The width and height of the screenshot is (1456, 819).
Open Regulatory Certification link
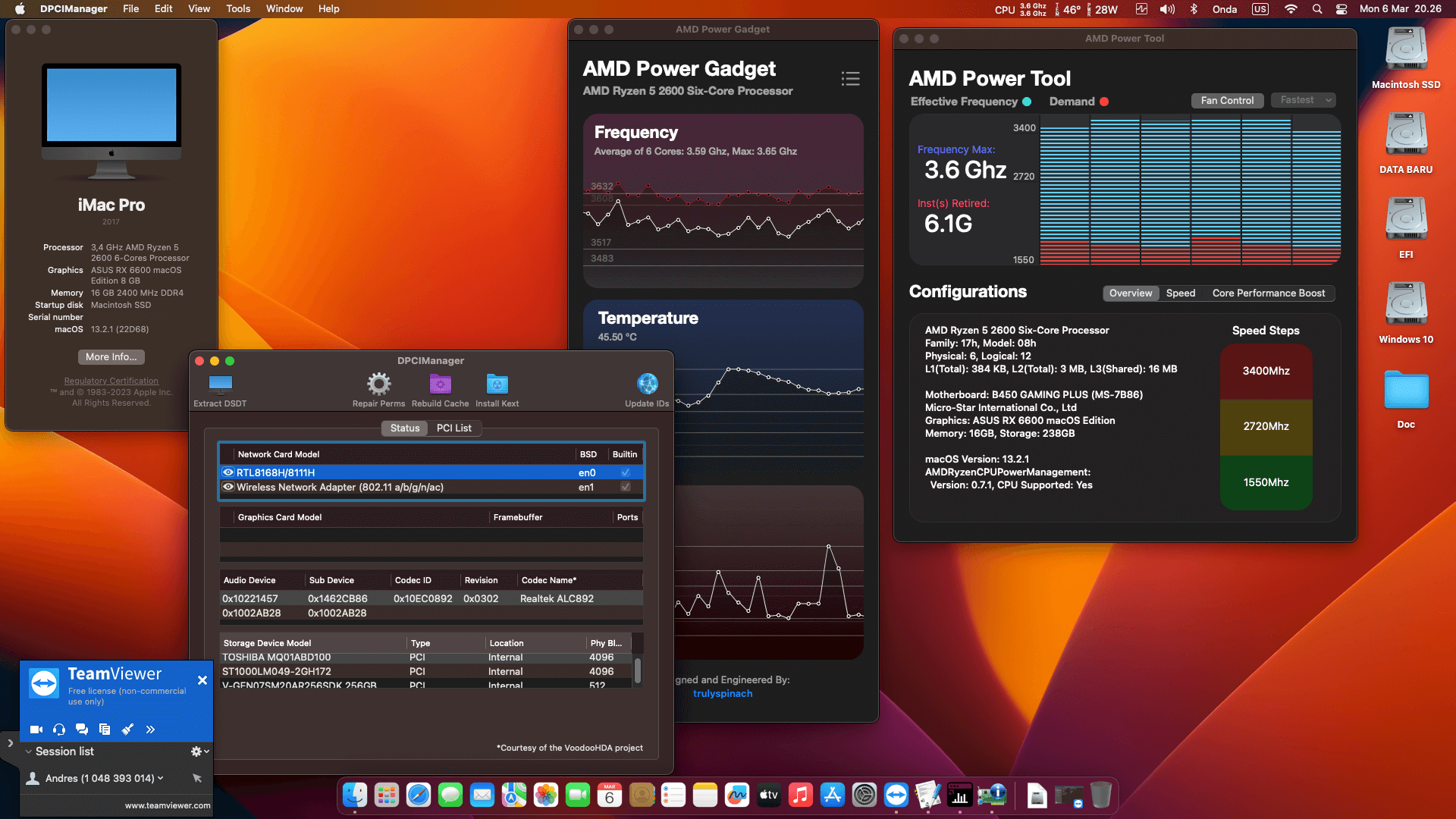(111, 381)
